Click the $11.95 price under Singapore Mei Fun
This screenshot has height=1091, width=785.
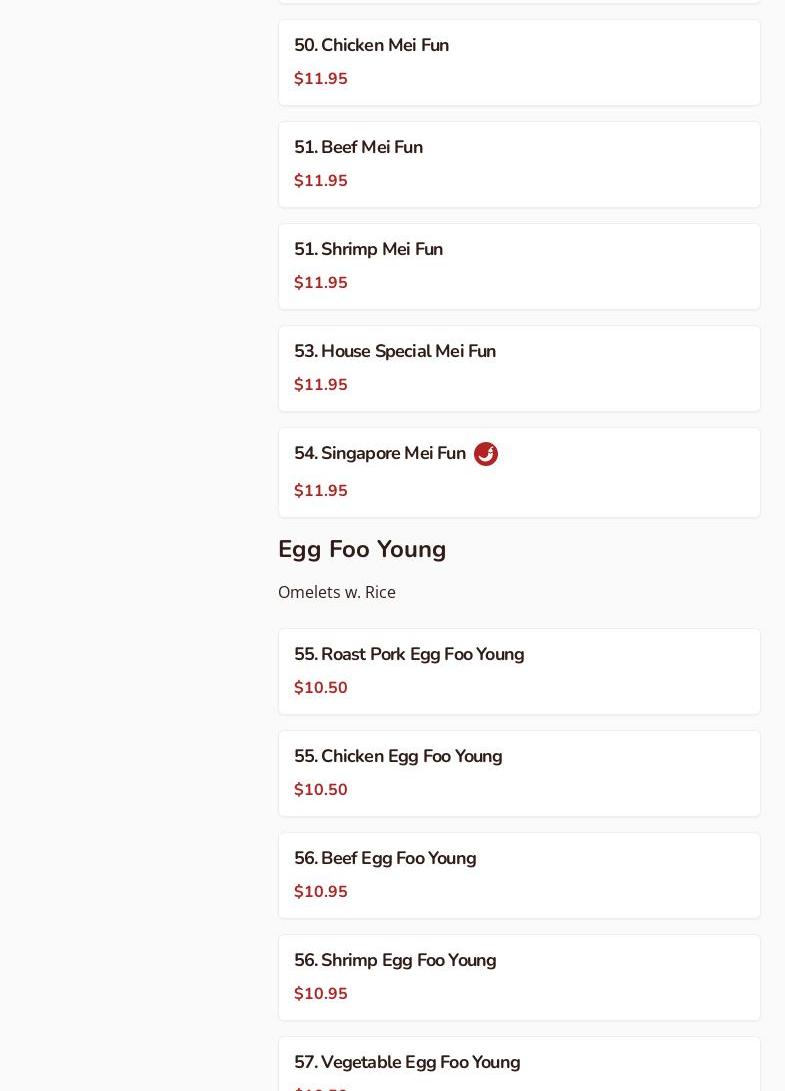pyautogui.click(x=321, y=491)
